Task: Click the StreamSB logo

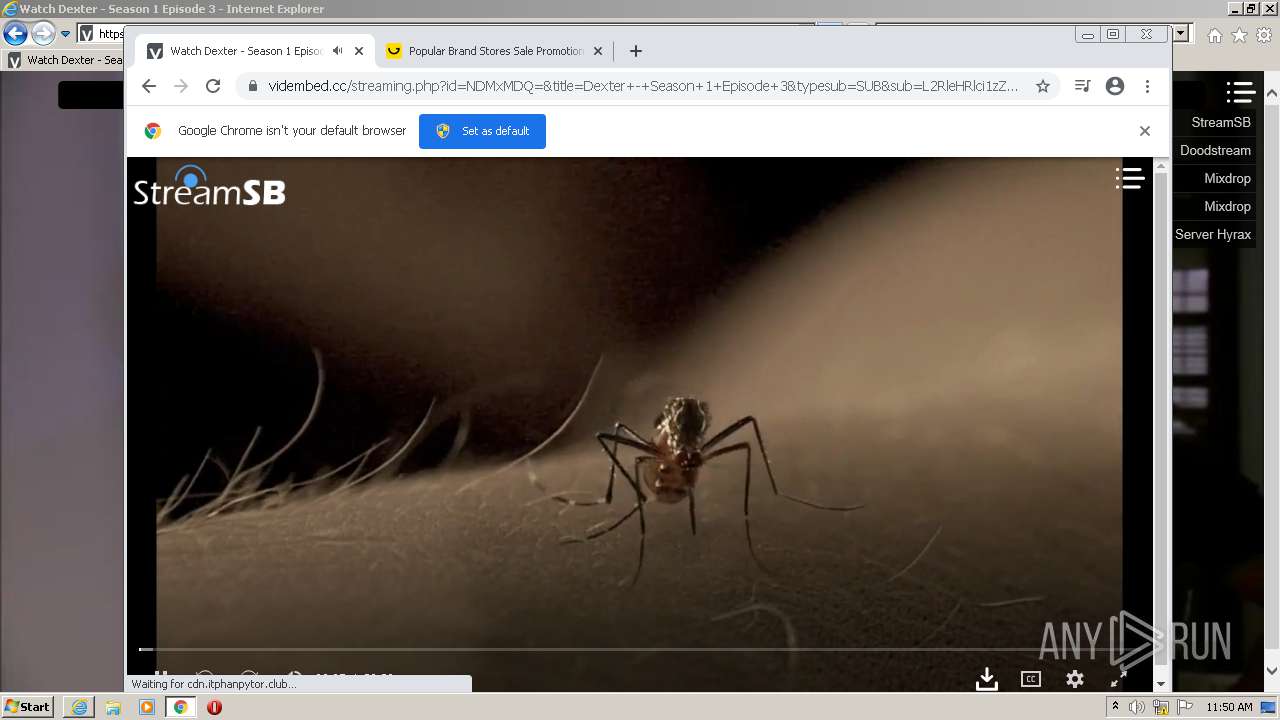Action: pos(210,187)
